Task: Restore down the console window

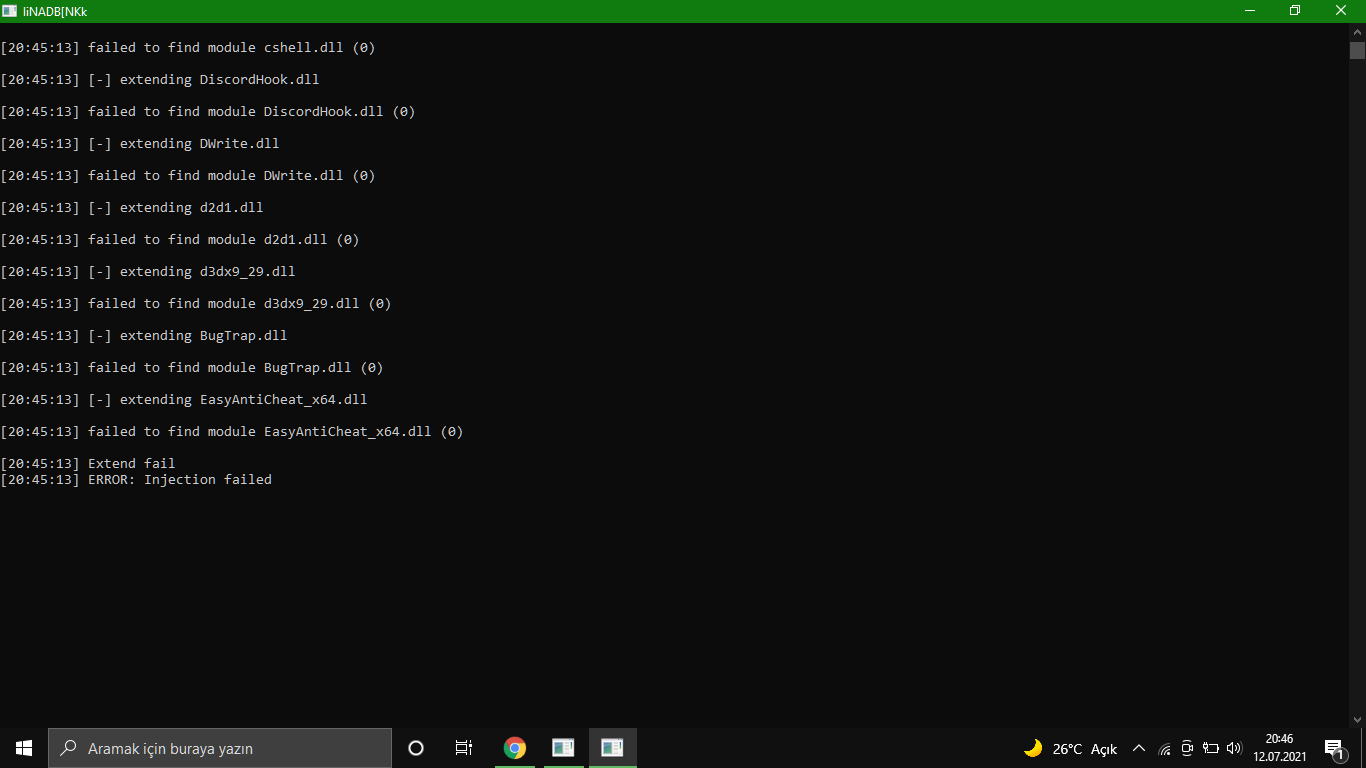Action: pos(1295,11)
